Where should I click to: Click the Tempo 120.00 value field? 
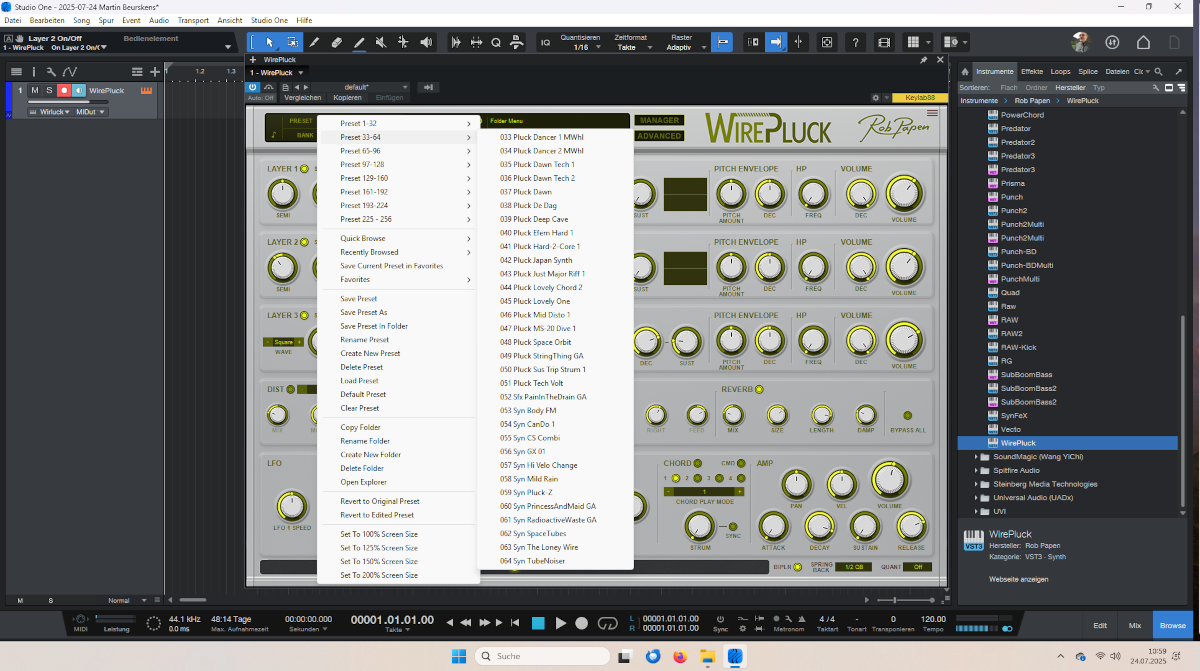(933, 619)
